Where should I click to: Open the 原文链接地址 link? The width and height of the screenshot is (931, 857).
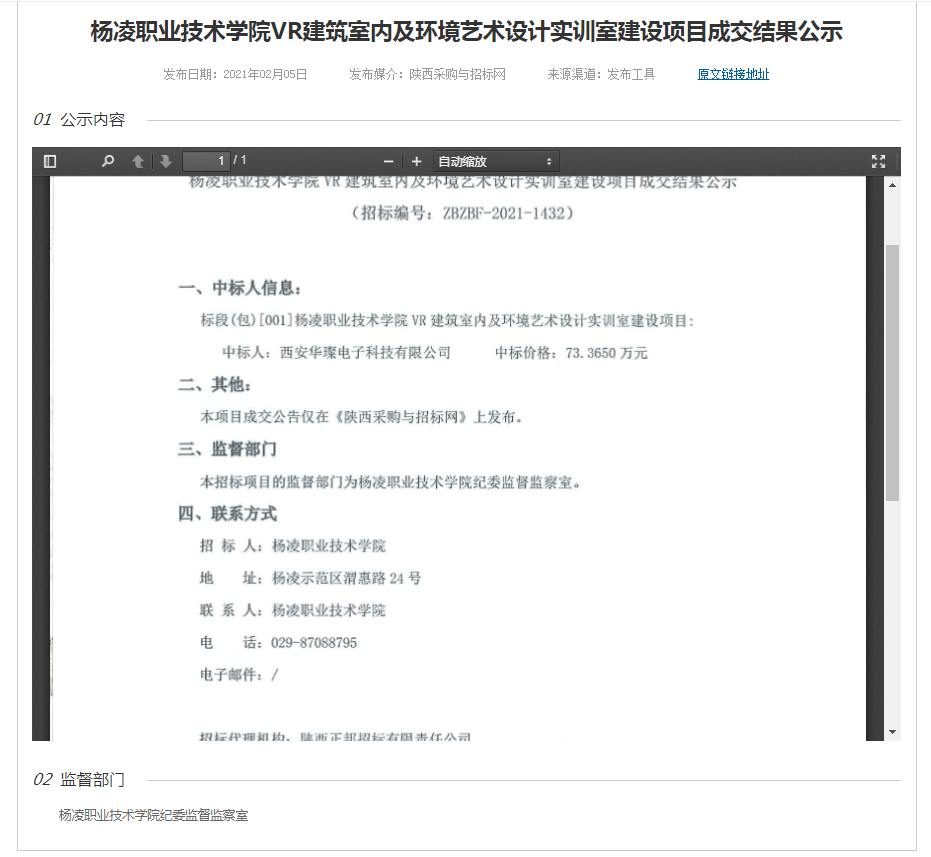pos(733,74)
